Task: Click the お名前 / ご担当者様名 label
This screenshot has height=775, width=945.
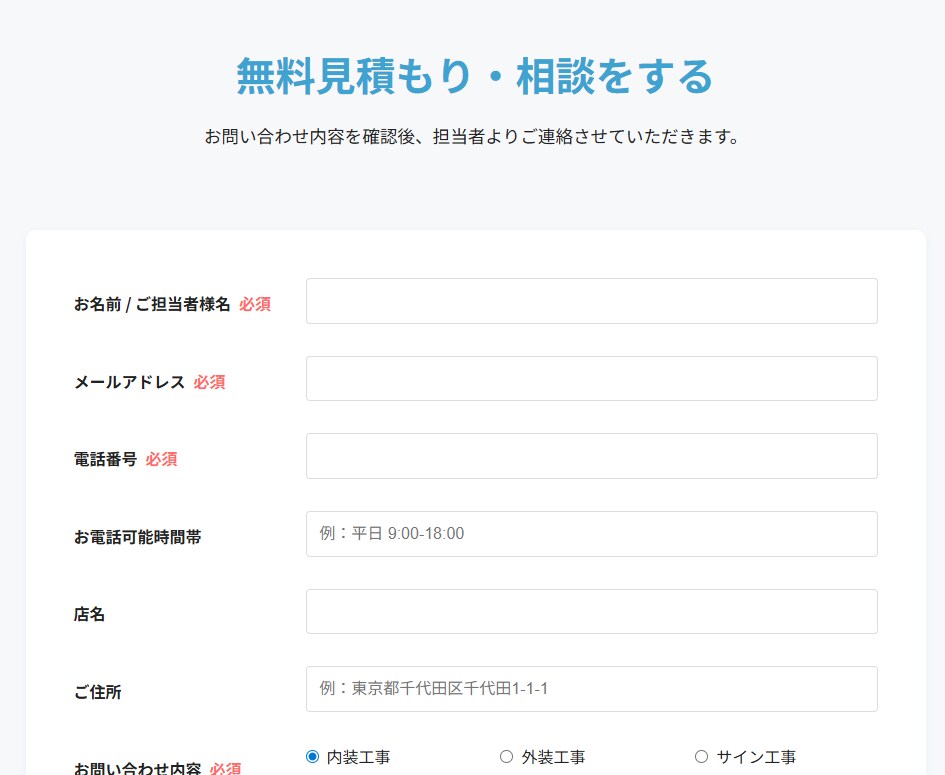Action: click(x=152, y=304)
